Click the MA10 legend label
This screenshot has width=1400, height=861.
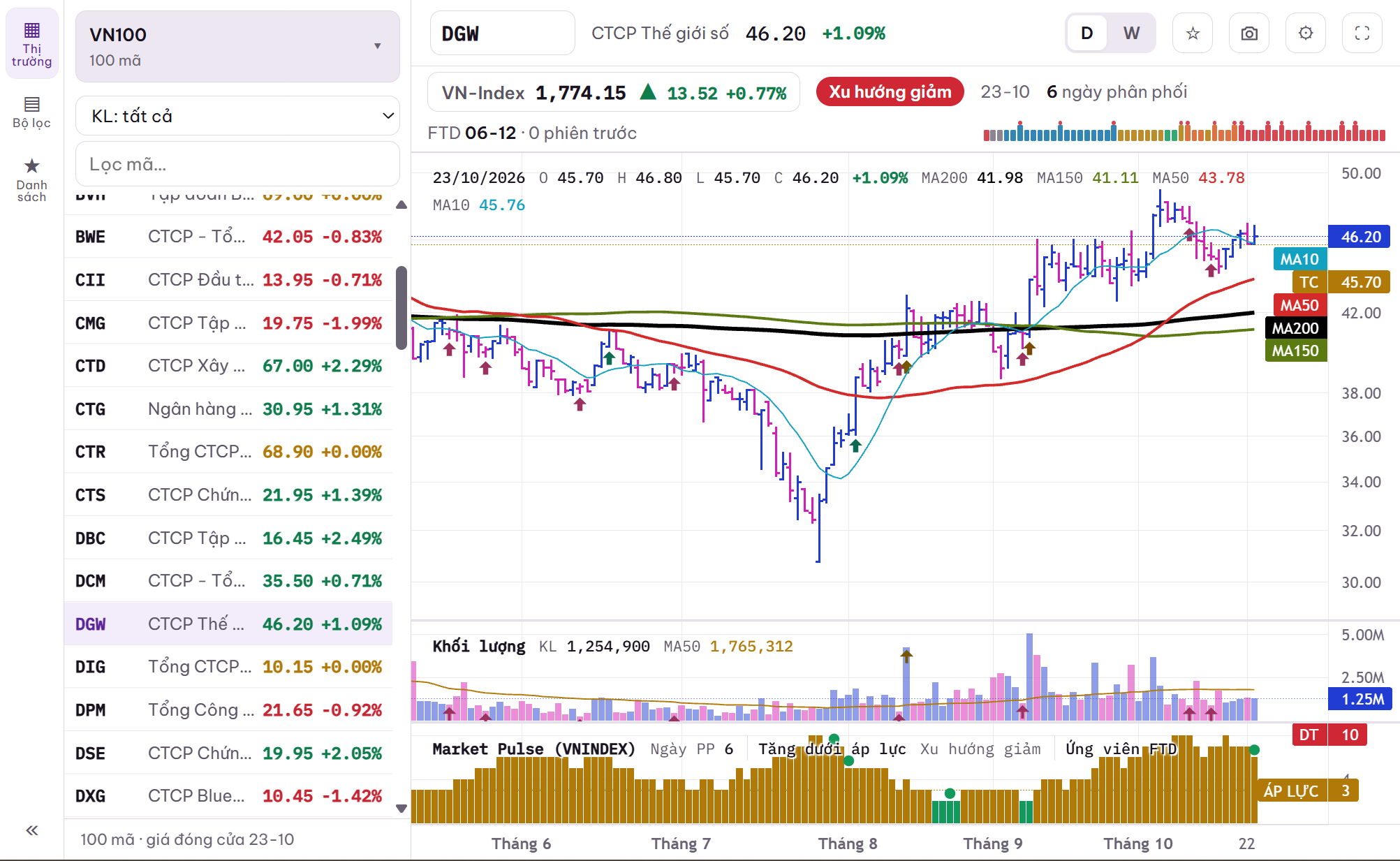point(1299,259)
